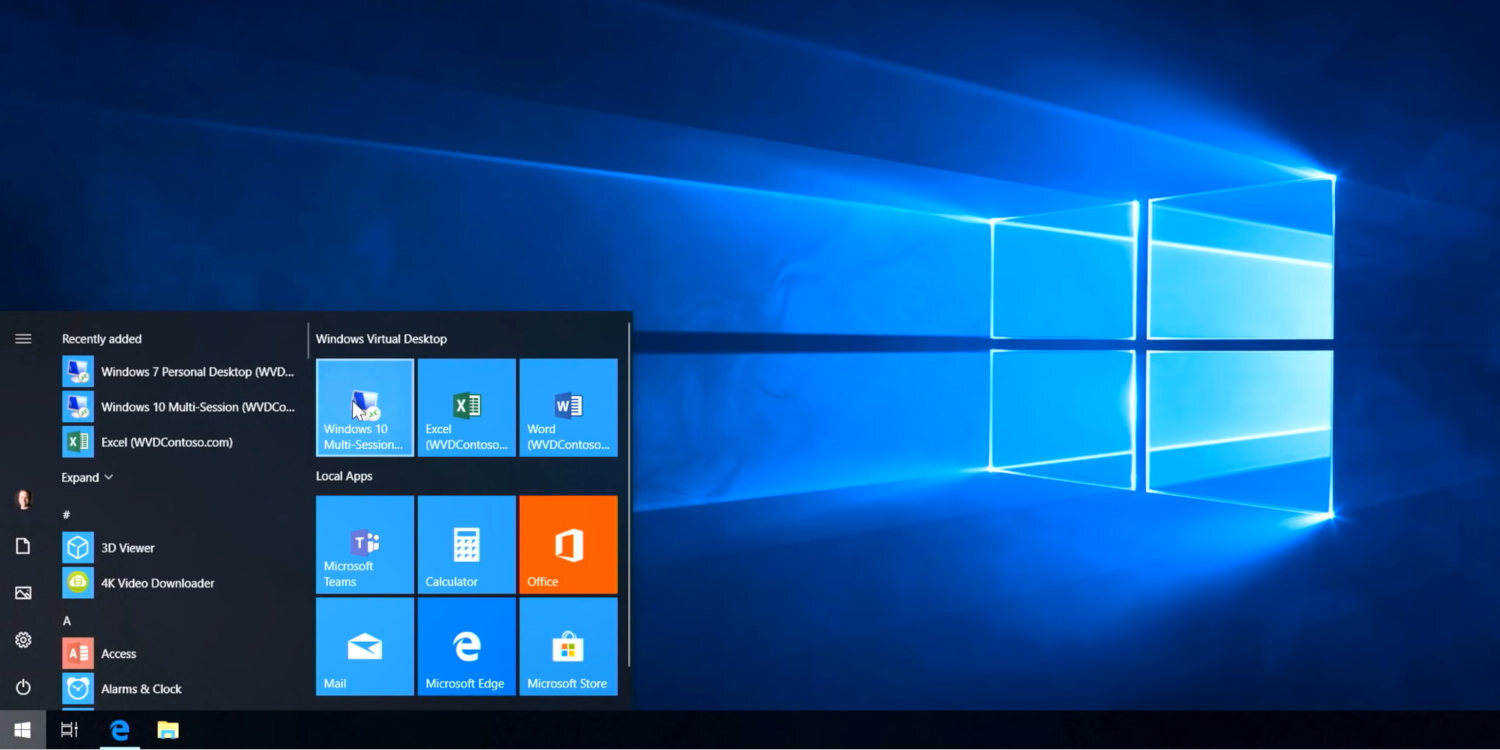Click the user account picture
Screen dimensions: 1500x750
(22, 499)
